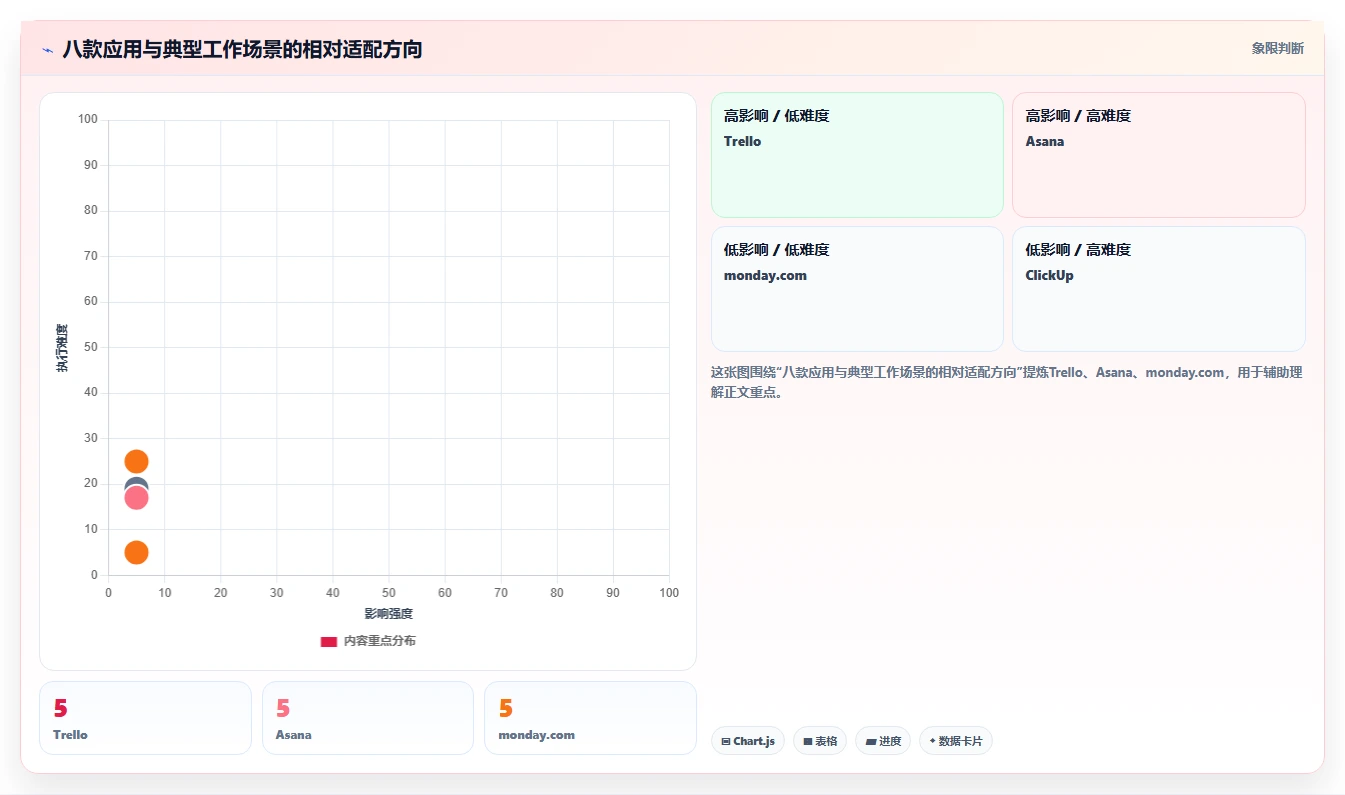The width and height of the screenshot is (1345, 795).
Task: Click the 表格 tag chip
Action: 820,741
